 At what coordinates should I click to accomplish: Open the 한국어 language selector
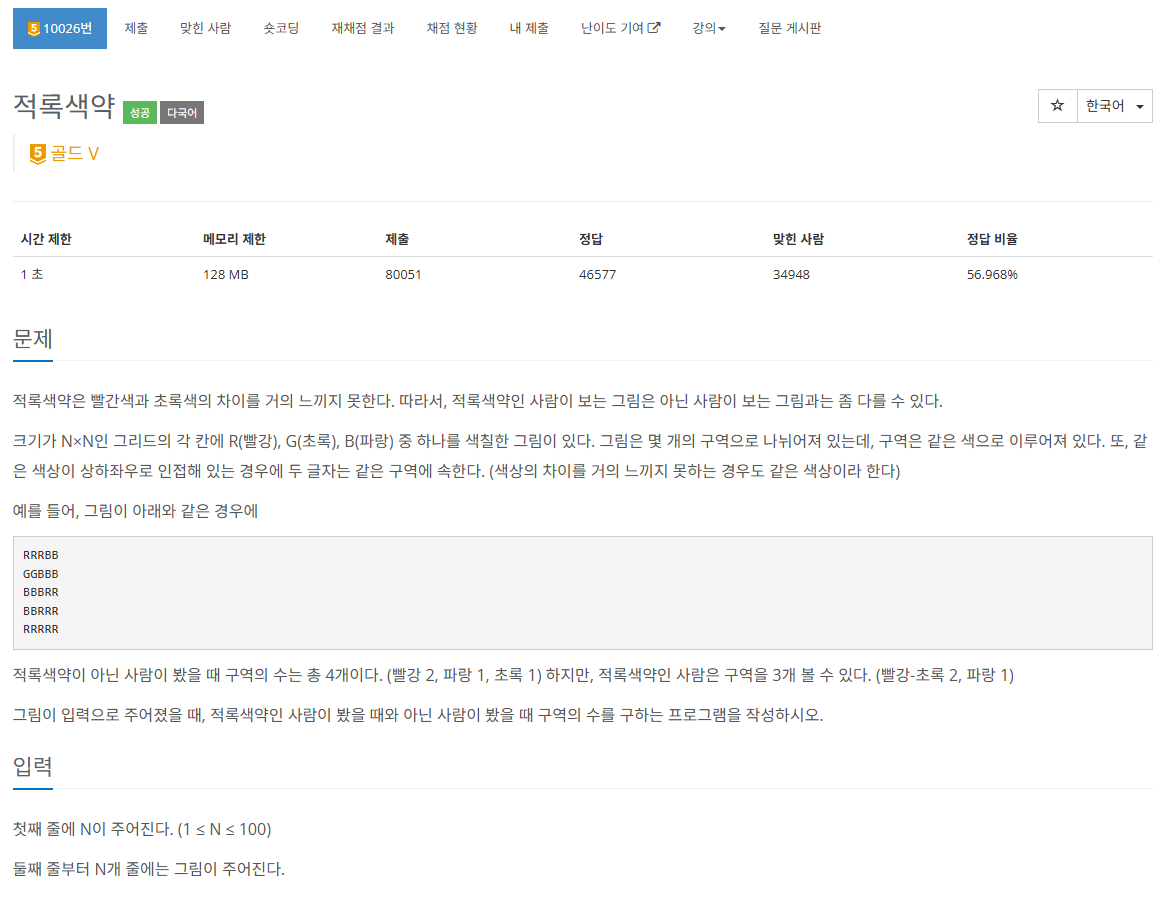[x=1106, y=105]
